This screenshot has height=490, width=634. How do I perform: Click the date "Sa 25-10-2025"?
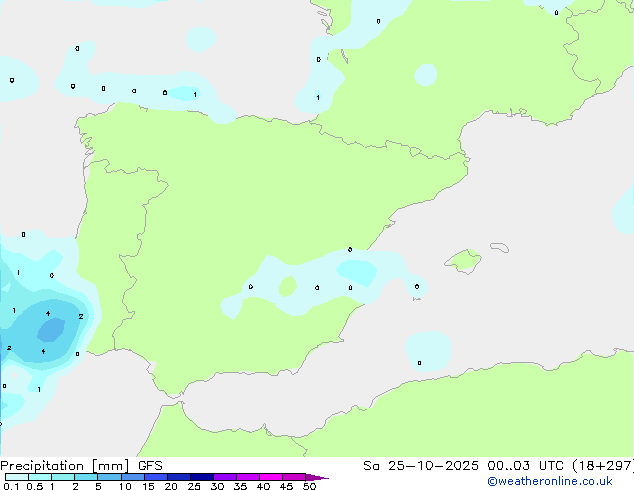tap(421, 466)
